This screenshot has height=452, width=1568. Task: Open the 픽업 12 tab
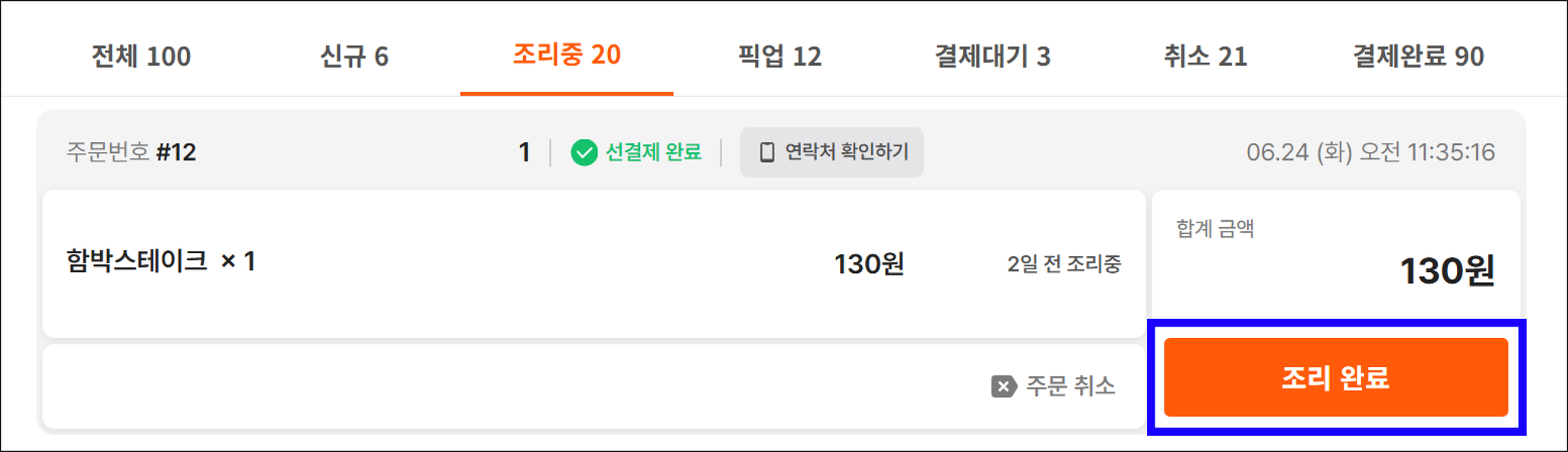pyautogui.click(x=779, y=56)
